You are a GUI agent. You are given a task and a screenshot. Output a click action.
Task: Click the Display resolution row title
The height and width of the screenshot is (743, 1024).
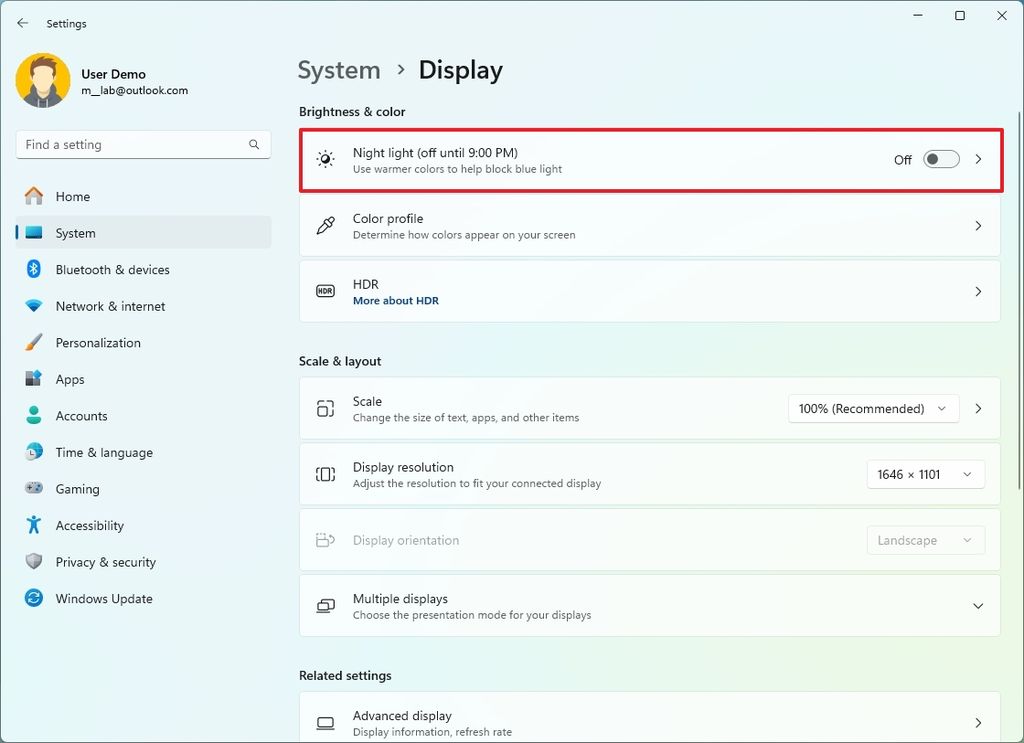(403, 467)
